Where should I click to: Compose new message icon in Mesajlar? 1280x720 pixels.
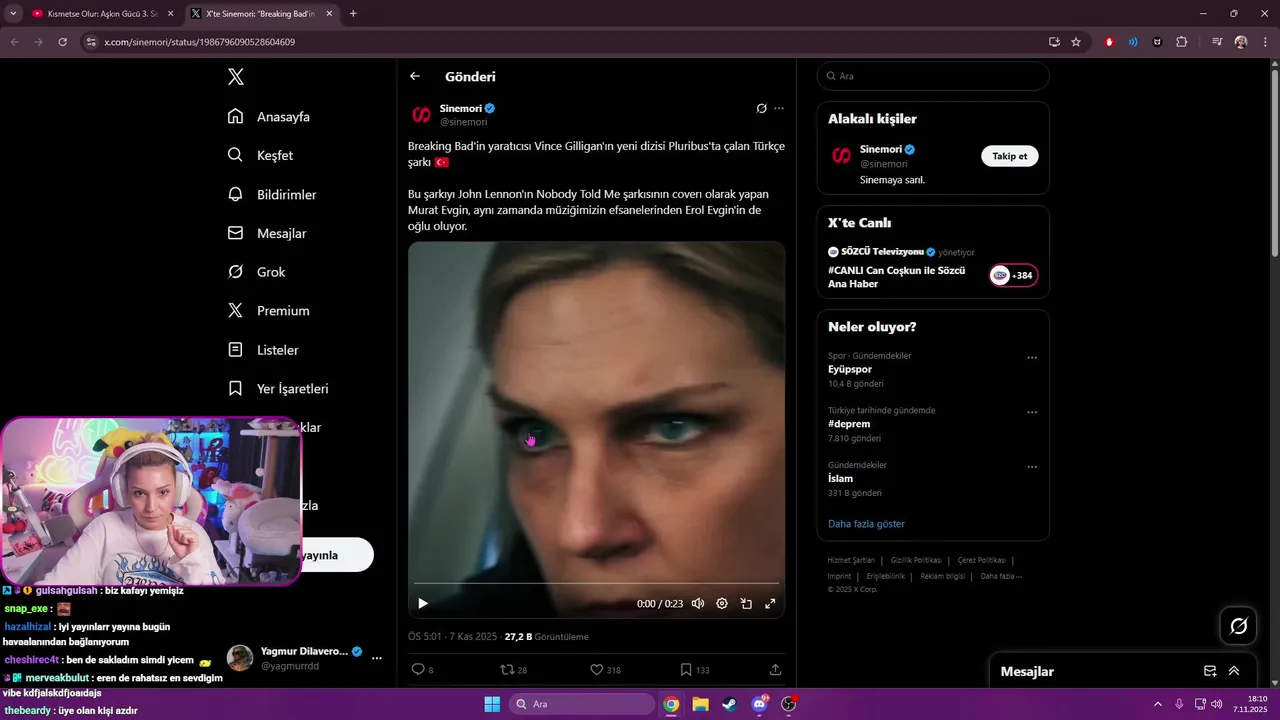pyautogui.click(x=1210, y=671)
